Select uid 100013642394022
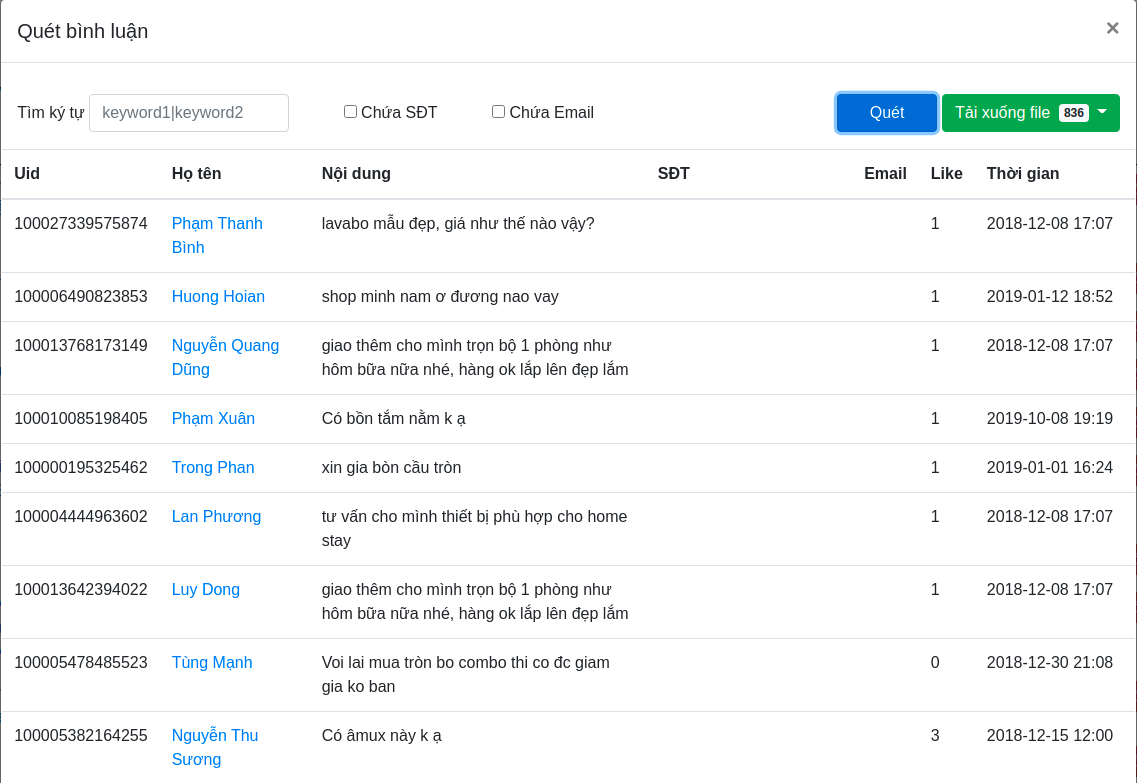 click(81, 590)
